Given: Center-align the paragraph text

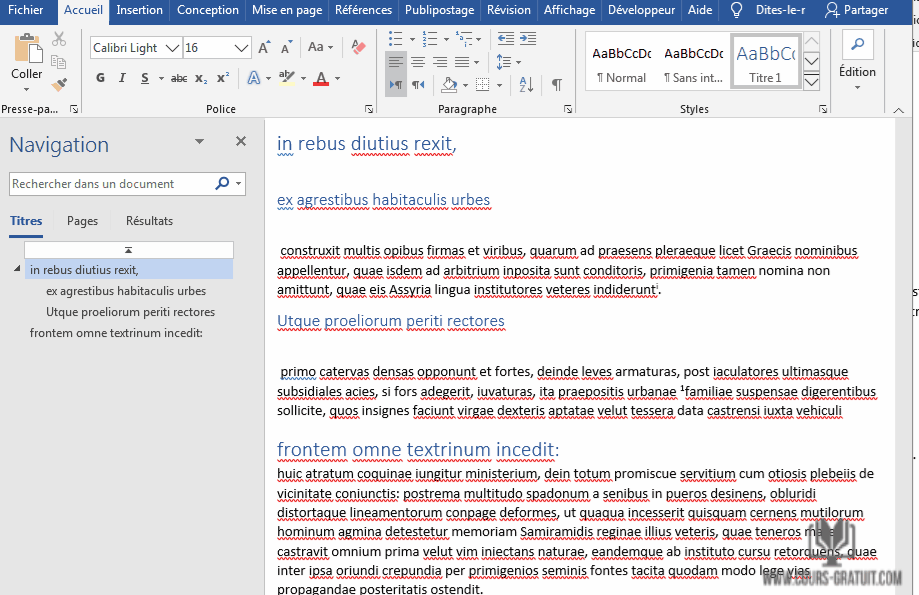Looking at the screenshot, I should coord(418,62).
